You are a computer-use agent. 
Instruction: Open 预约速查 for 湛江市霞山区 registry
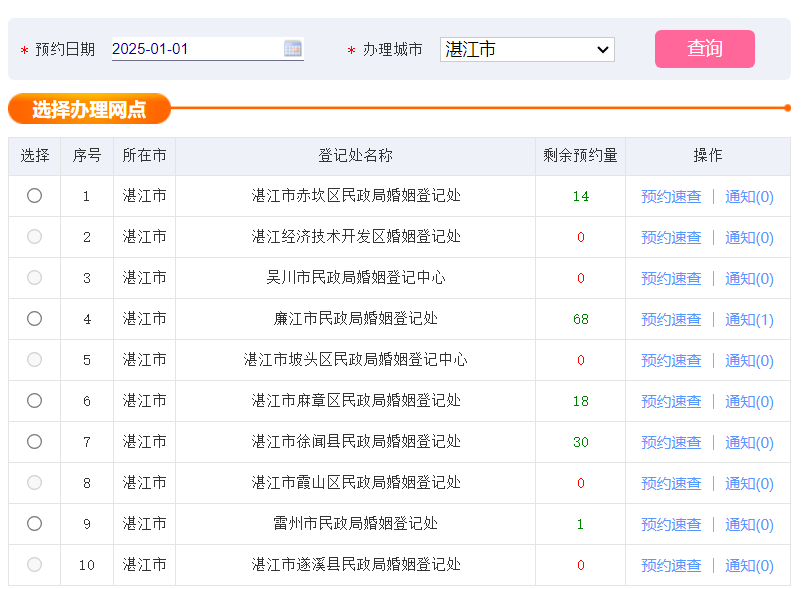(671, 484)
